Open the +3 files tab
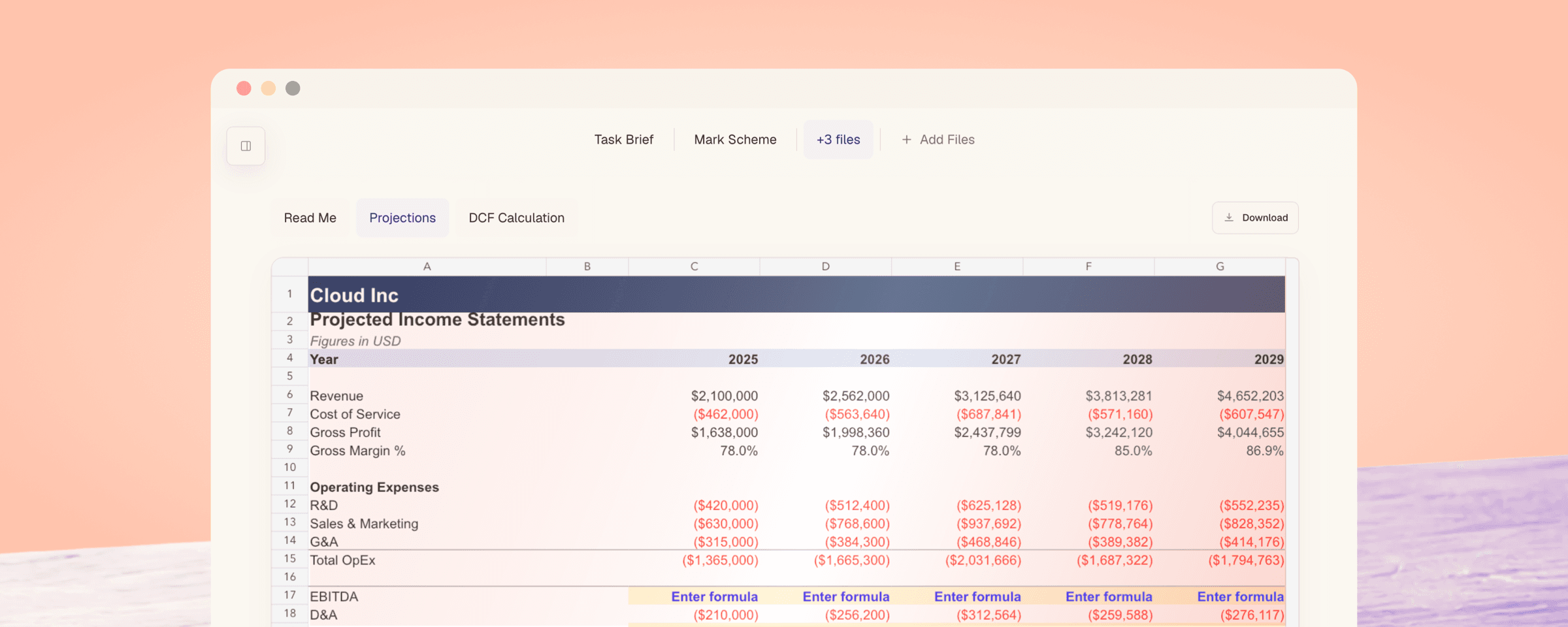The height and width of the screenshot is (627, 1568). point(838,140)
